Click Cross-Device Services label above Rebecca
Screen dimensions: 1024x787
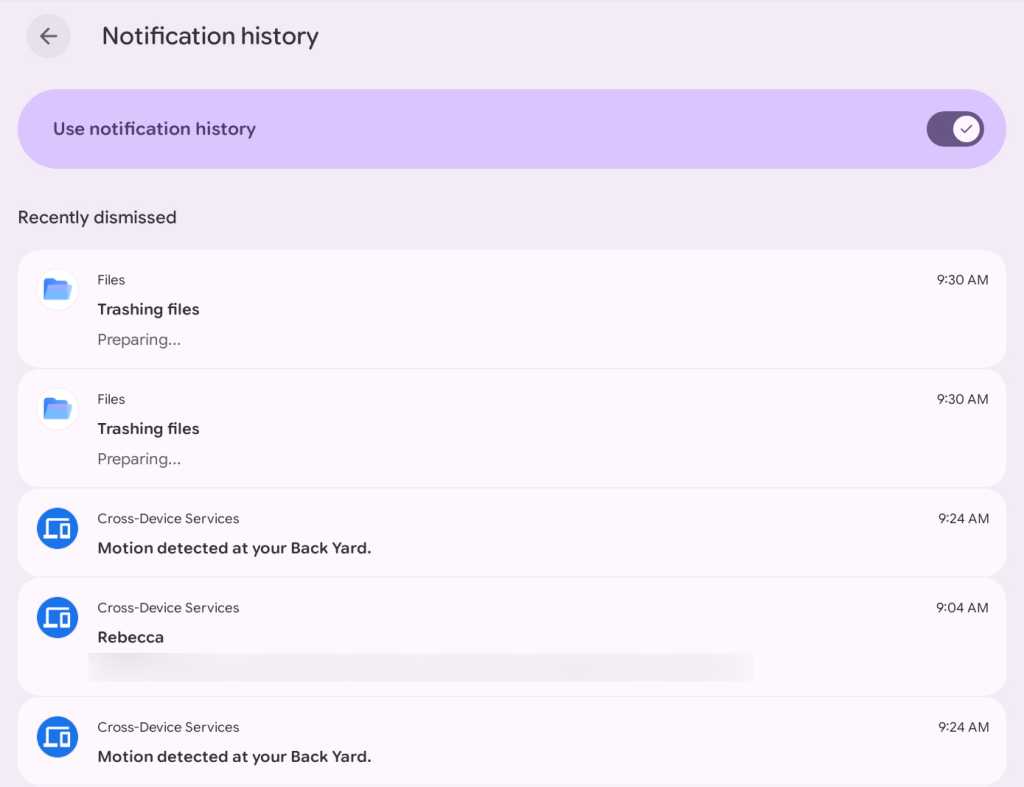(x=168, y=607)
